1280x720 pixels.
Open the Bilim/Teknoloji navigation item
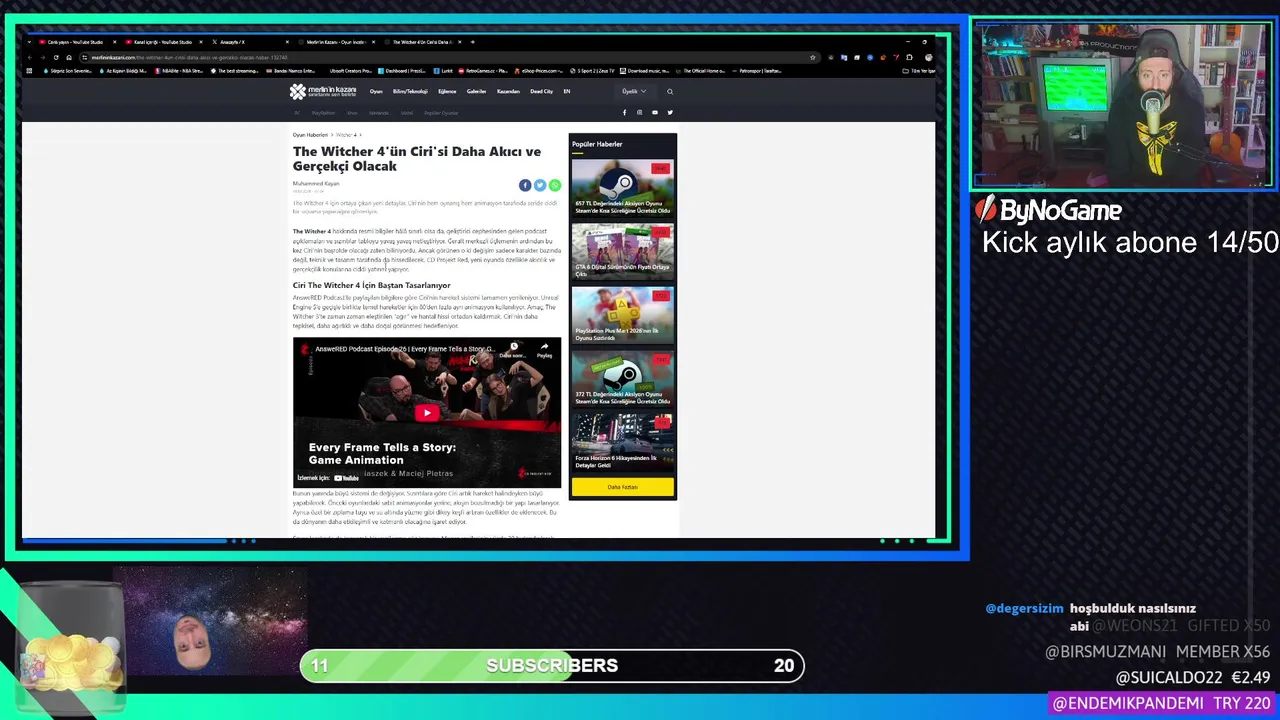point(410,92)
